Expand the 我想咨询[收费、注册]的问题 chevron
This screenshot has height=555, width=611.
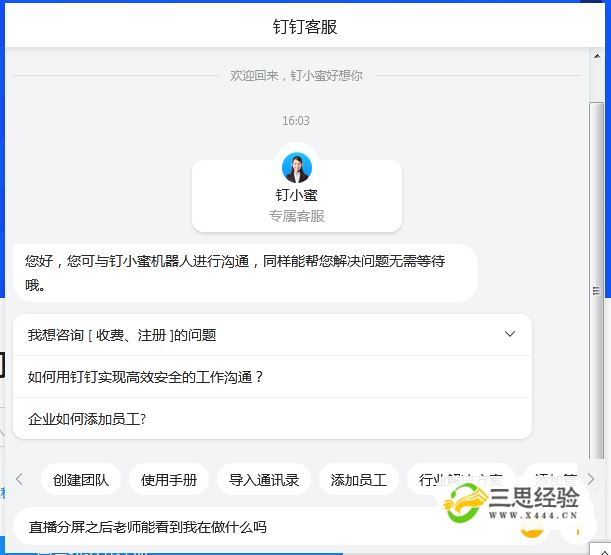(x=510, y=334)
